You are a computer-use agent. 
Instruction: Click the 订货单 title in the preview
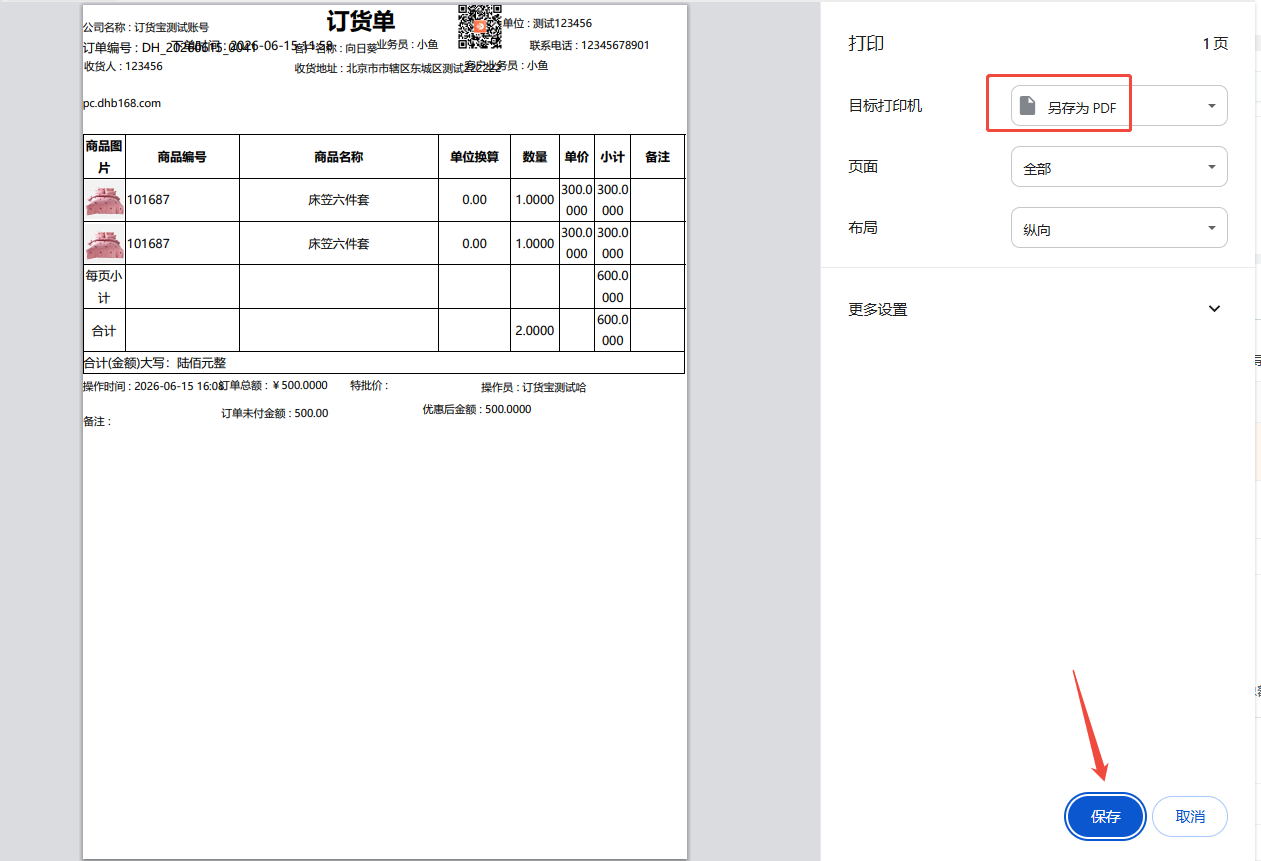(361, 21)
